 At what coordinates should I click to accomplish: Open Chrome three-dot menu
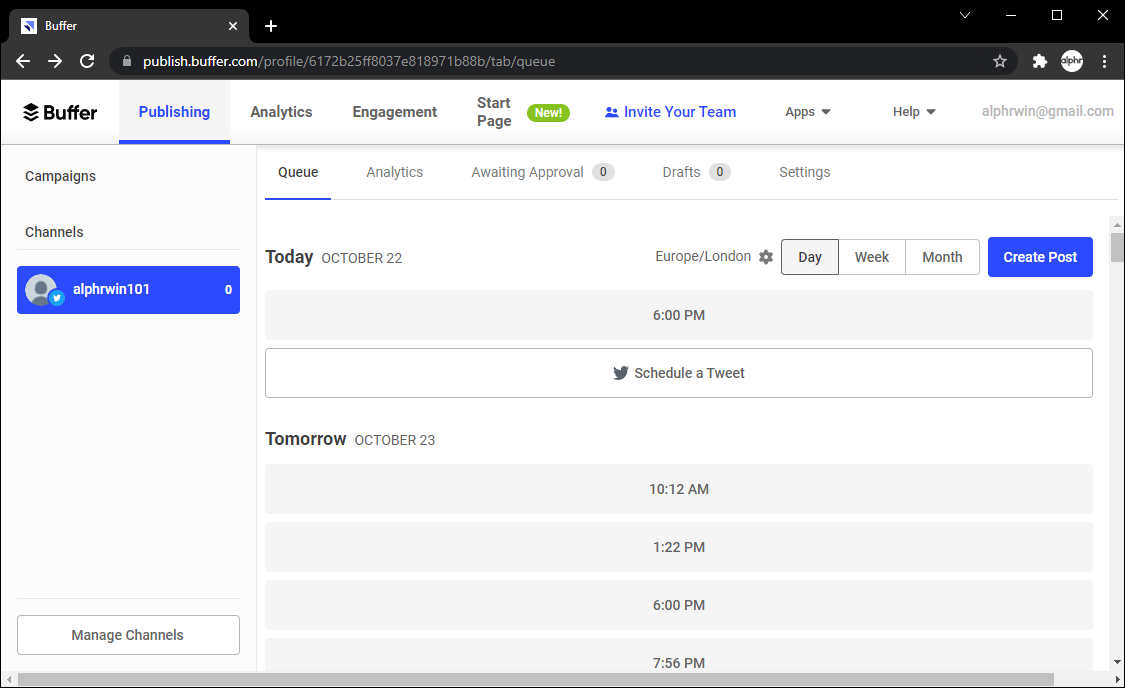click(x=1105, y=61)
